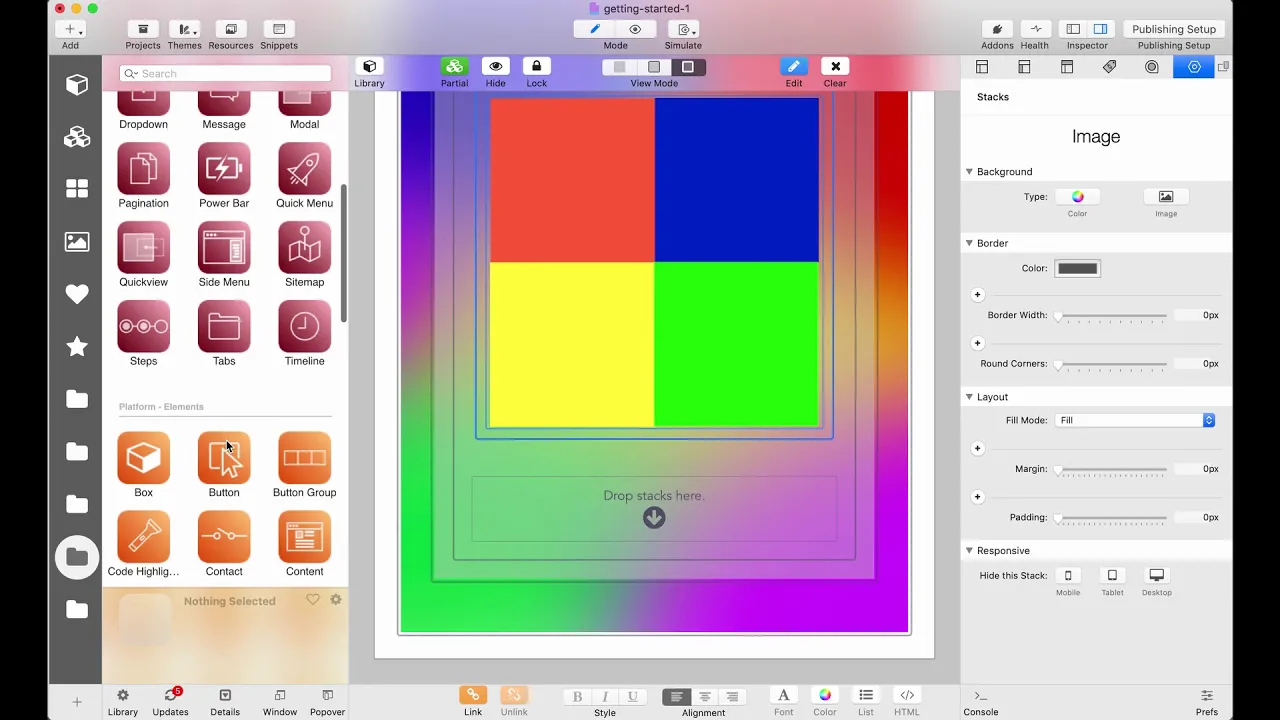
Task: Click the Edit pencil button
Action: point(794,67)
